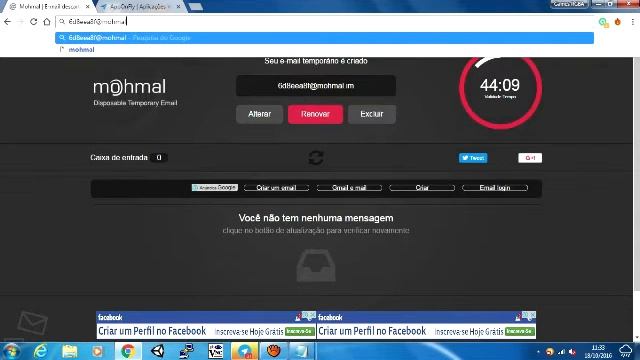Close the Mohmal browser tab
This screenshot has height=360, width=640.
[87, 7]
